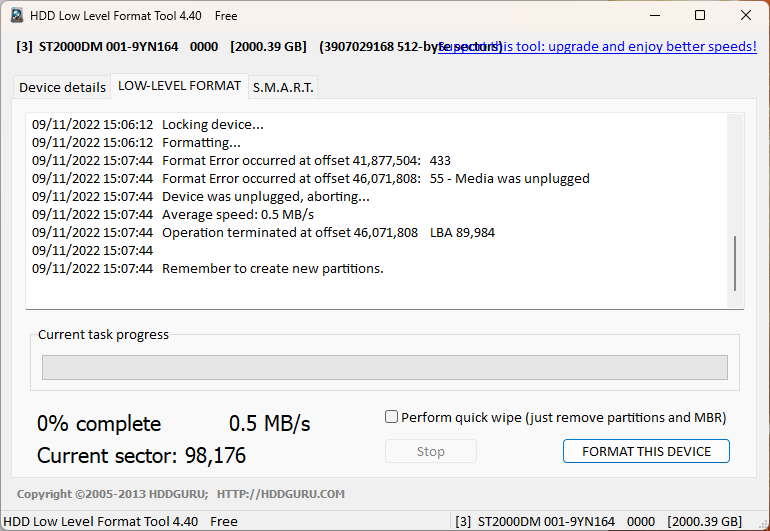The height and width of the screenshot is (531, 770).
Task: Switch to the Device details tab
Action: 62,87
